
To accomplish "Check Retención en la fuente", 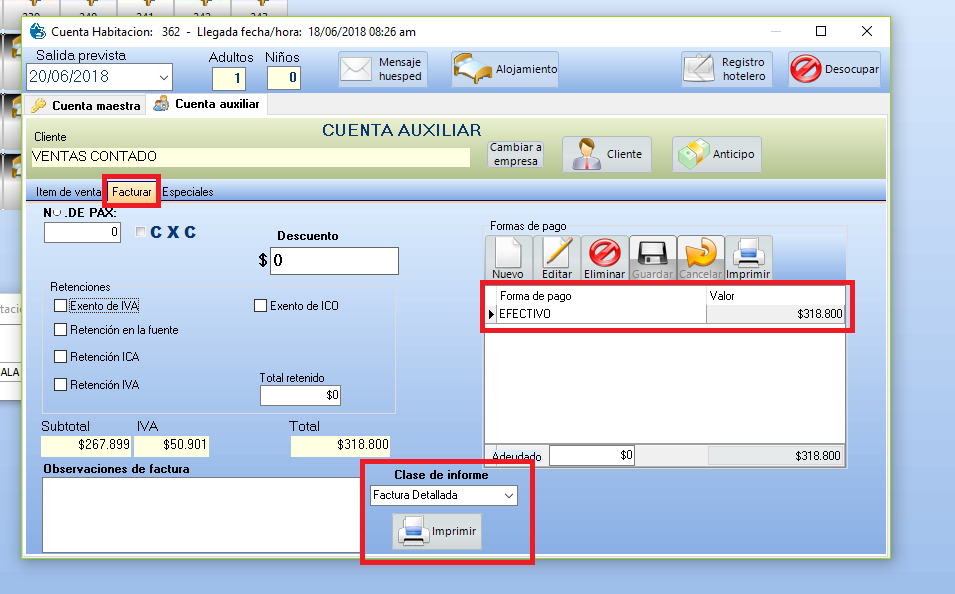I will tap(61, 329).
